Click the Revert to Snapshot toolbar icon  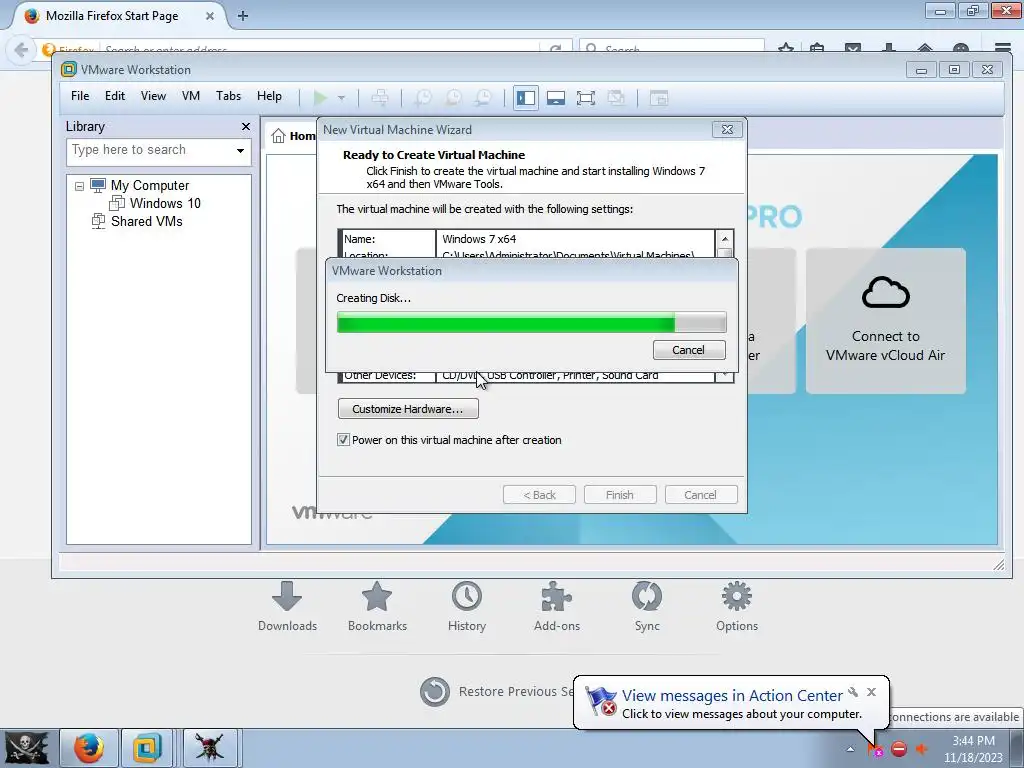click(453, 98)
